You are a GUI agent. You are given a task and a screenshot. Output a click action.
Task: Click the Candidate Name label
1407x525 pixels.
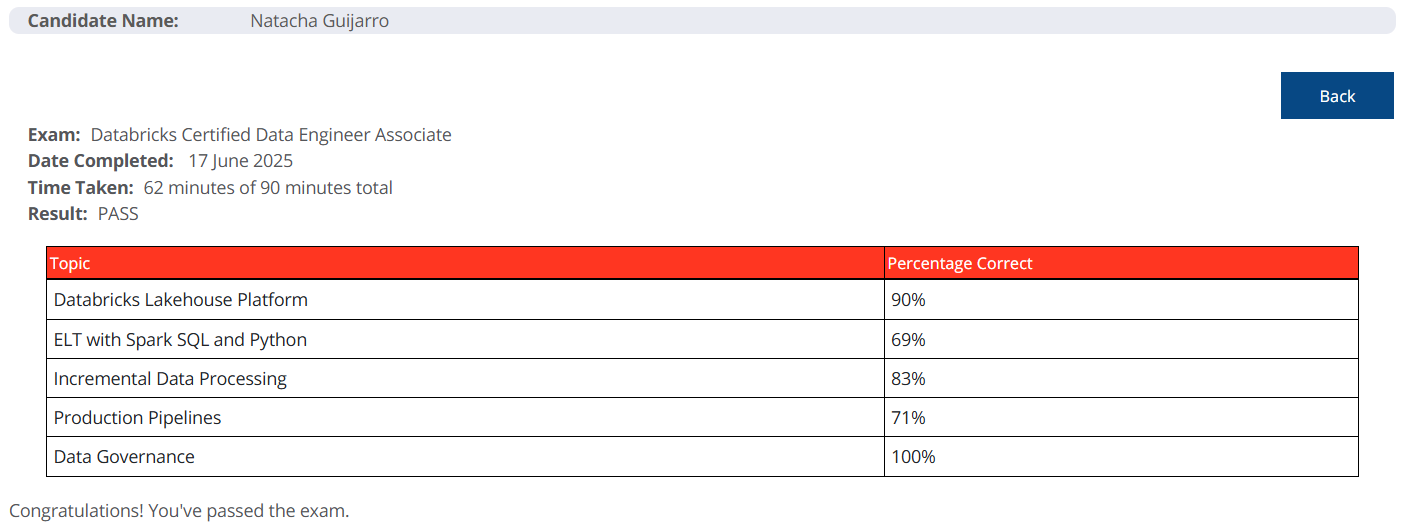click(x=103, y=21)
